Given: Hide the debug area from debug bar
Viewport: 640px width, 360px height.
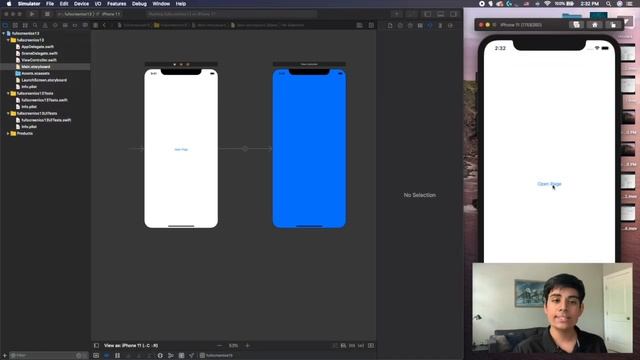Looking at the screenshot, I should (96, 356).
